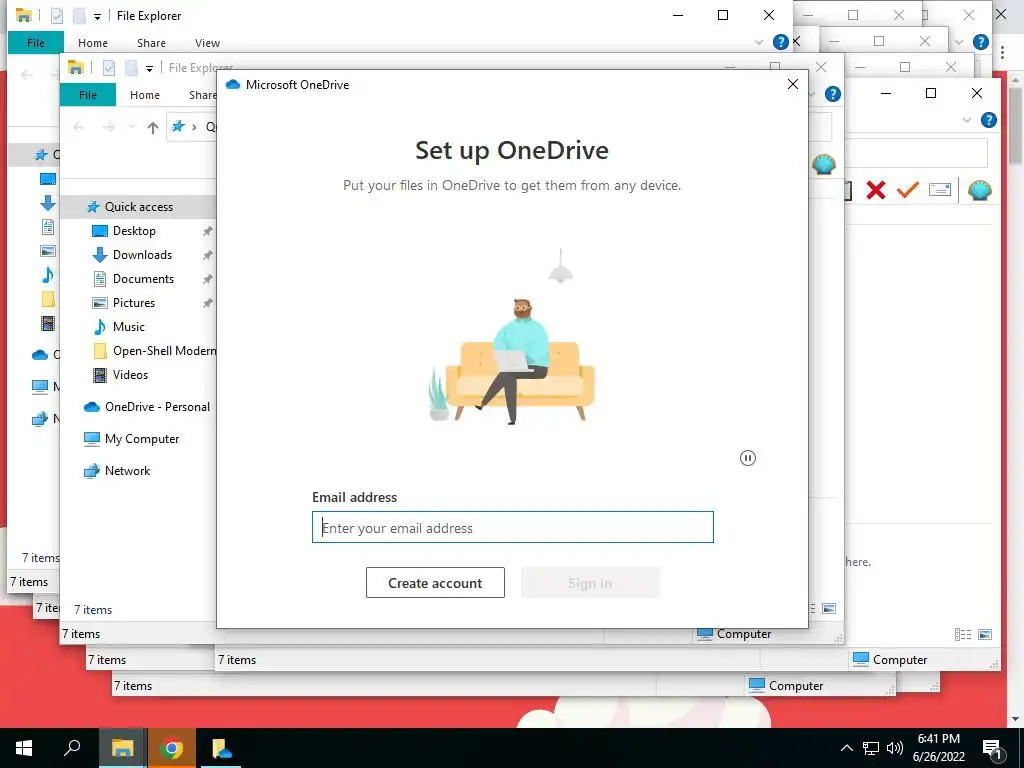
Task: Click Properties icon in second File Explorer title bar
Action: (109, 67)
